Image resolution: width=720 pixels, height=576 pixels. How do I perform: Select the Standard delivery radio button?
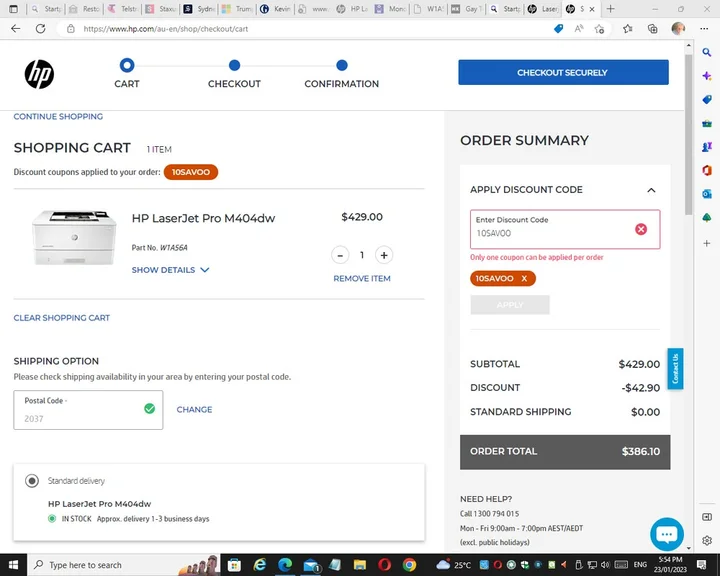point(32,481)
